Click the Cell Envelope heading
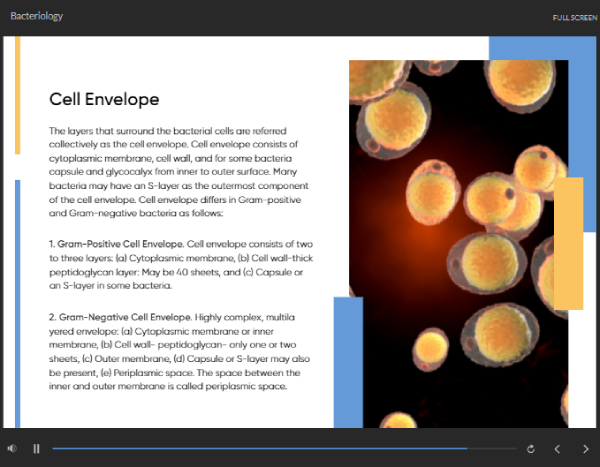The image size is (600, 467). (x=104, y=100)
